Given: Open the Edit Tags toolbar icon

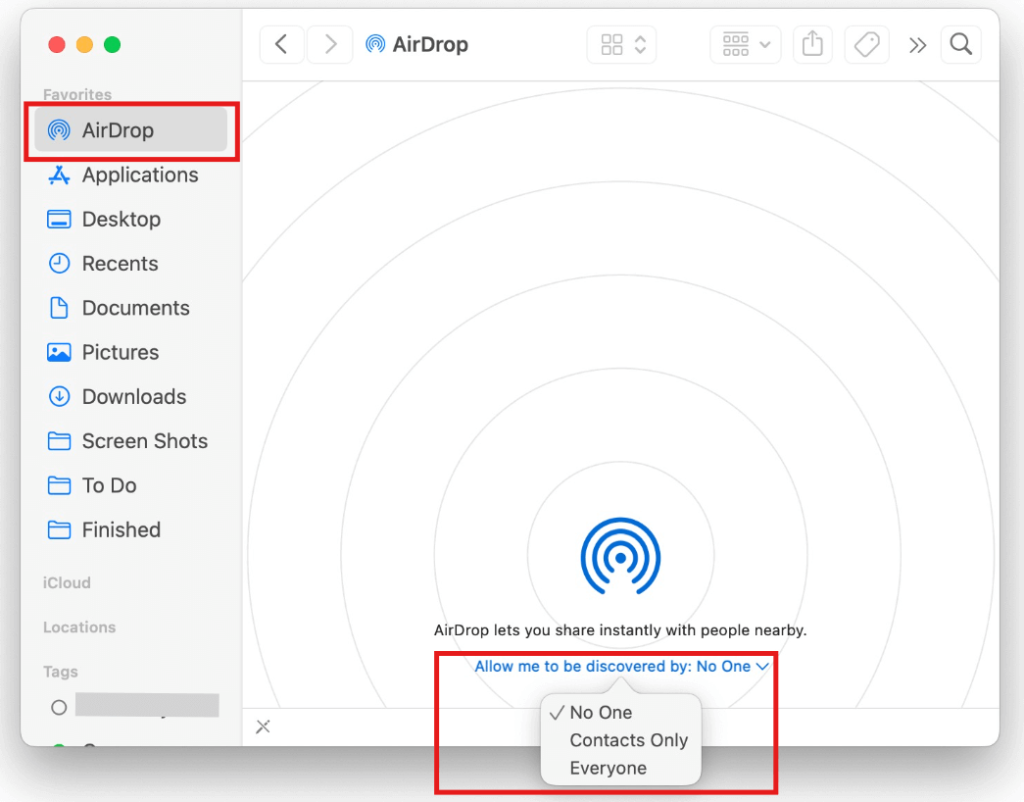Looking at the screenshot, I should pos(867,44).
